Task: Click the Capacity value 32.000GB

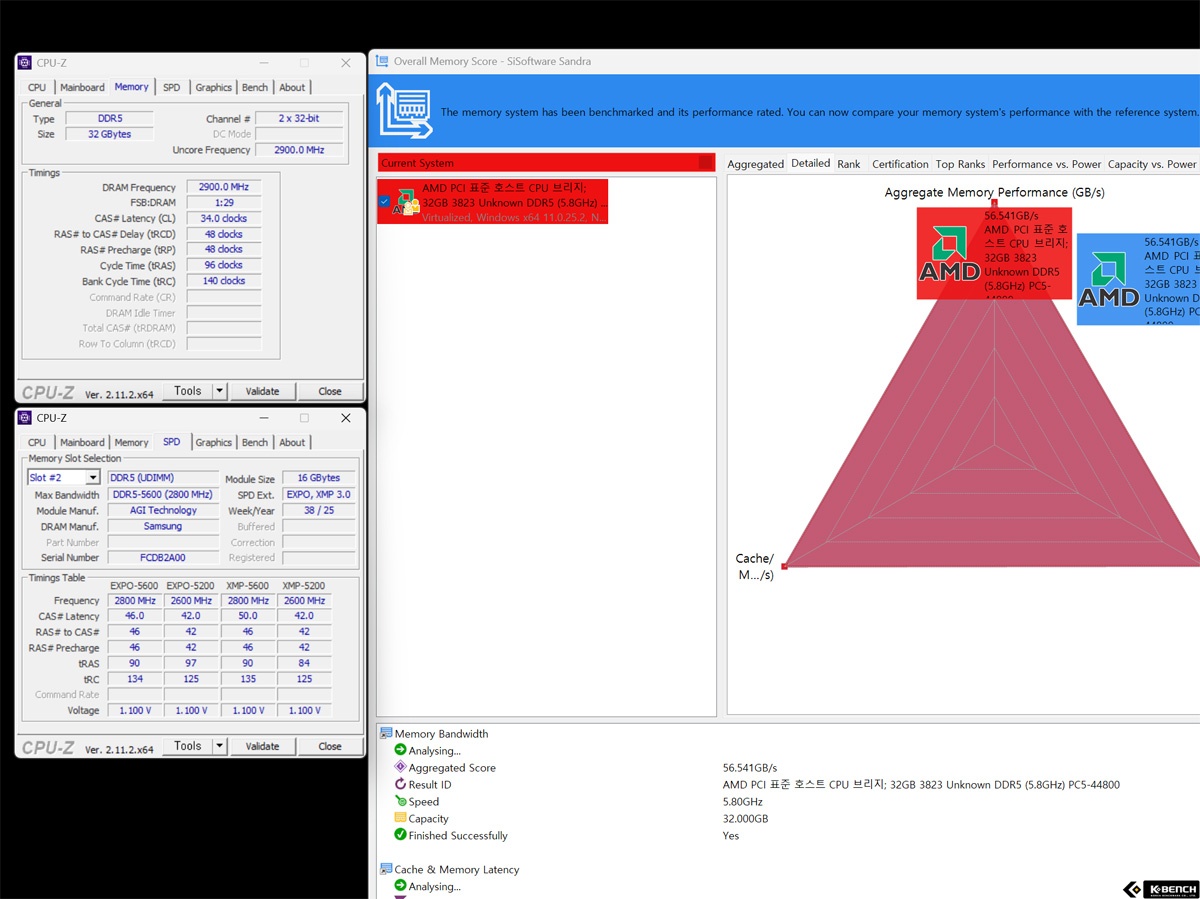Action: point(746,819)
